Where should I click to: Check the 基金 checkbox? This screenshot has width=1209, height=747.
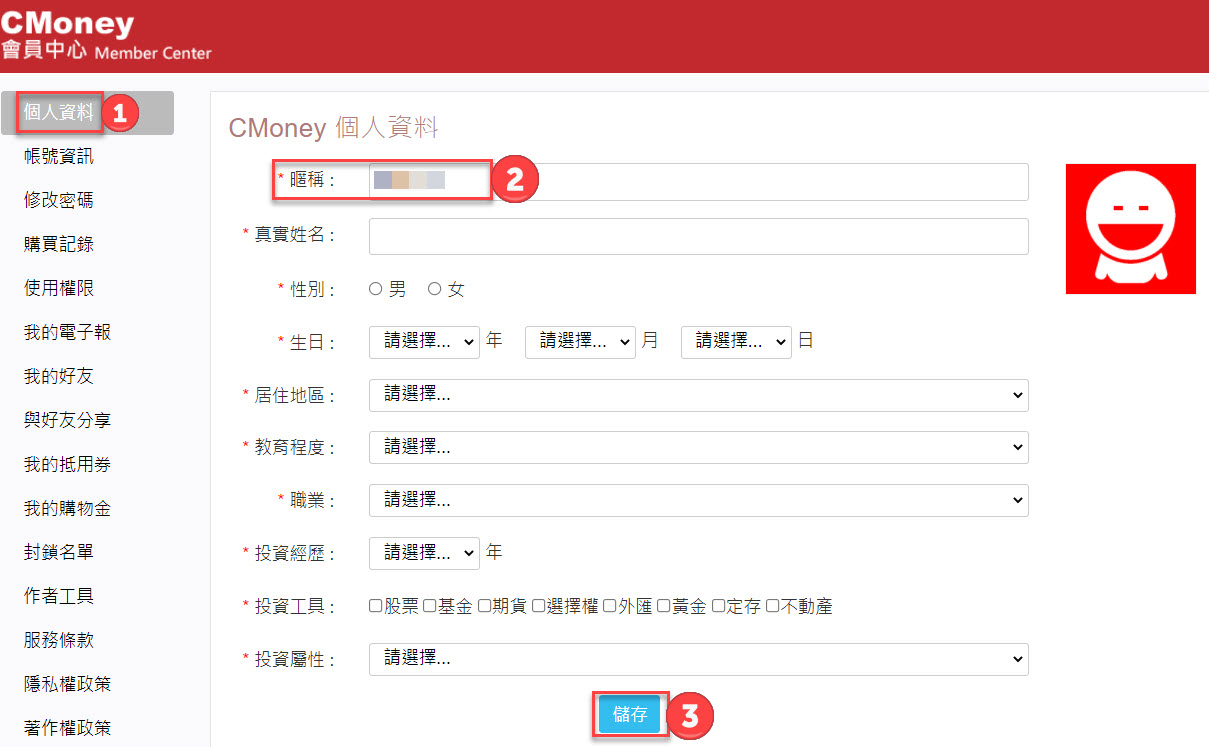(430, 606)
